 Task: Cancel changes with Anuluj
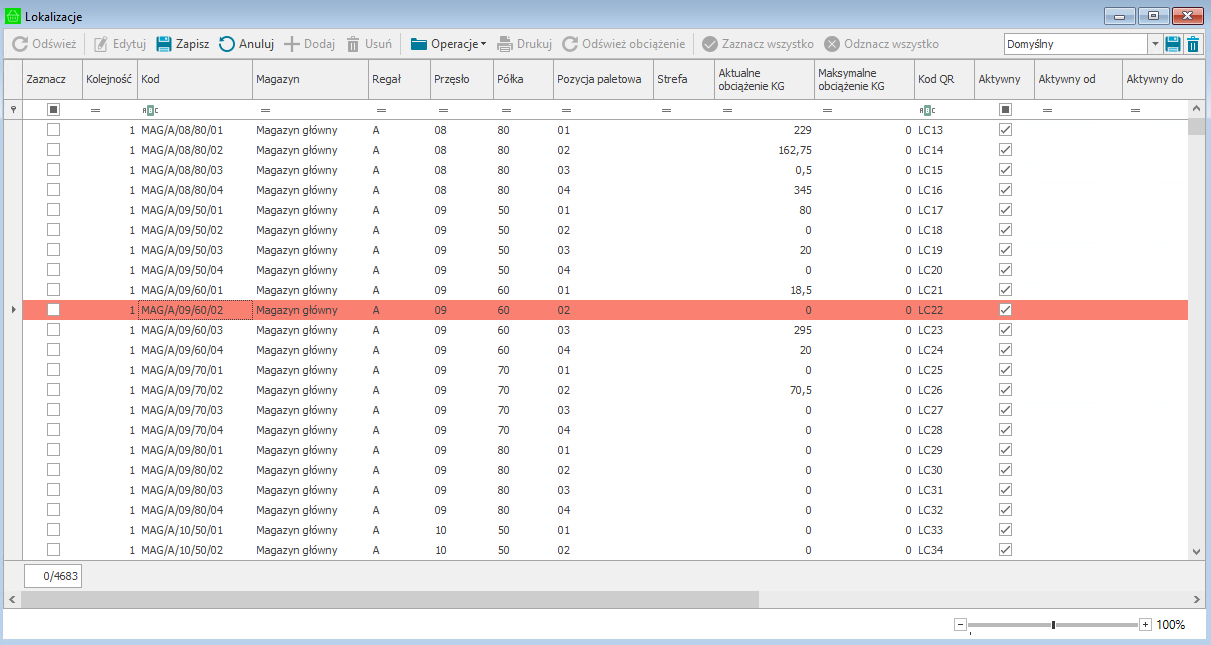(x=246, y=44)
